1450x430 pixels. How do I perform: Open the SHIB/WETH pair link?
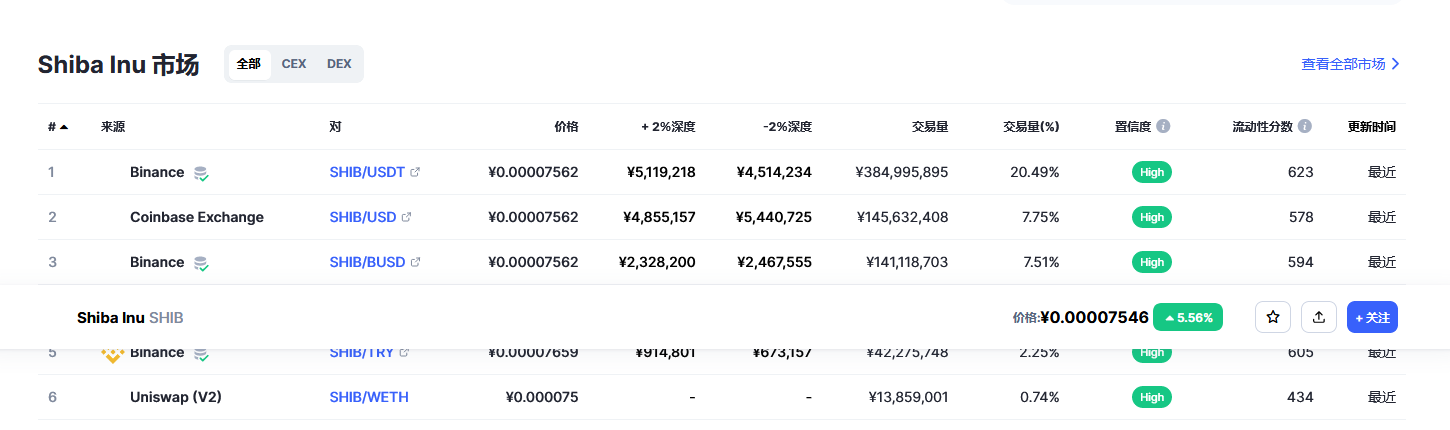click(369, 397)
